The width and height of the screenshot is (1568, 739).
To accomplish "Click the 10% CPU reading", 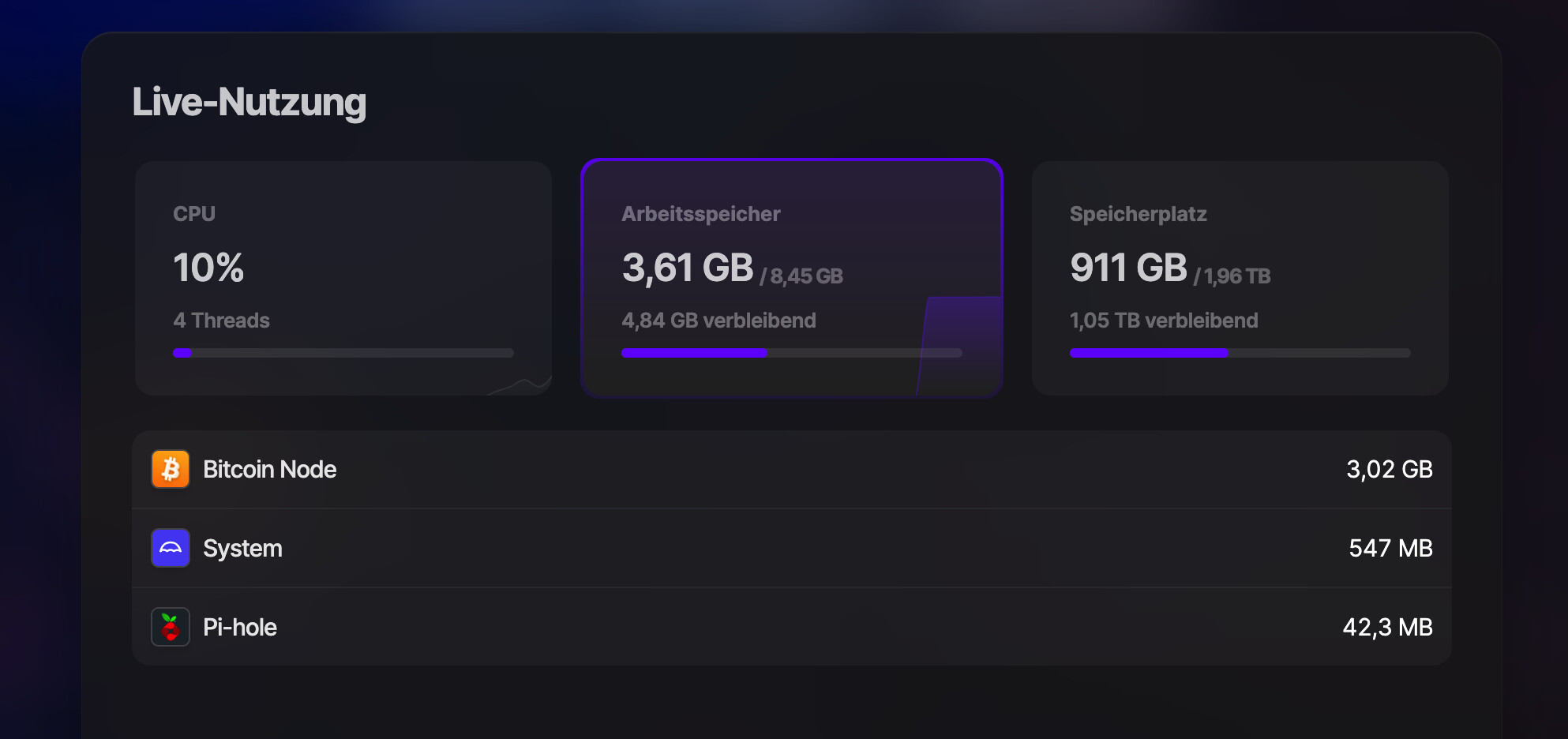I will 208,268.
